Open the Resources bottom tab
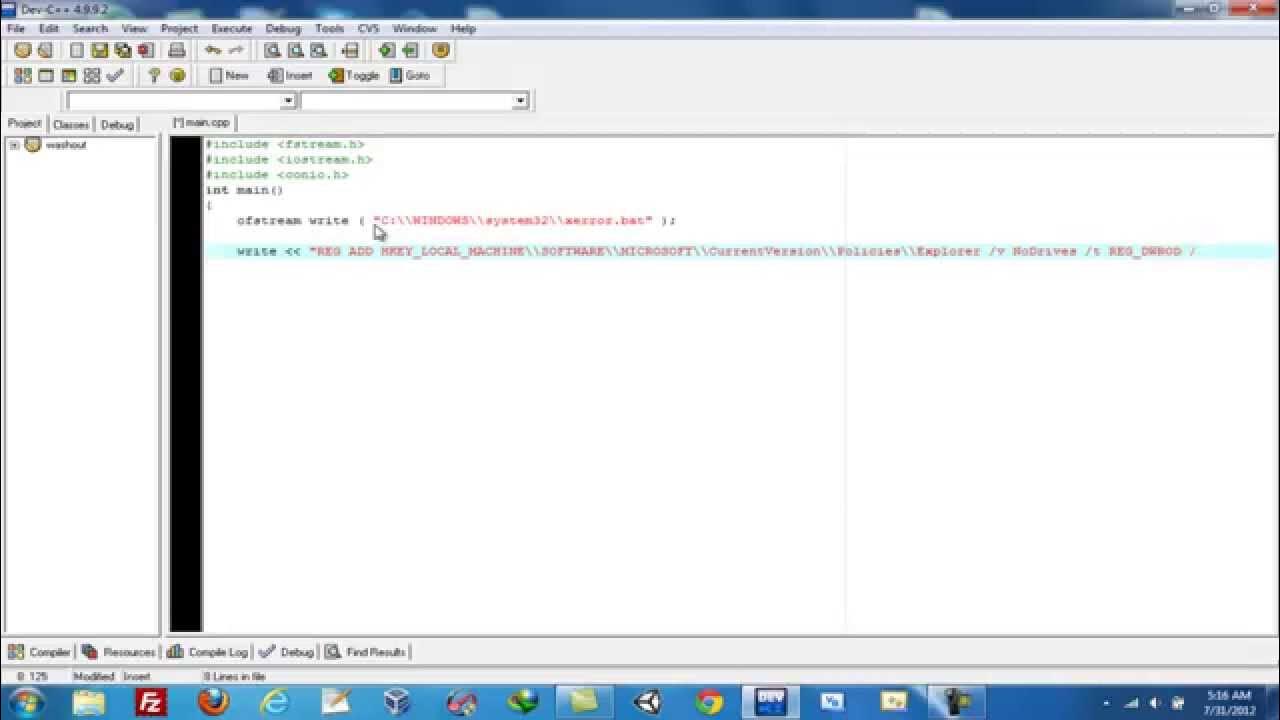This screenshot has height=720, width=1280. [x=119, y=652]
